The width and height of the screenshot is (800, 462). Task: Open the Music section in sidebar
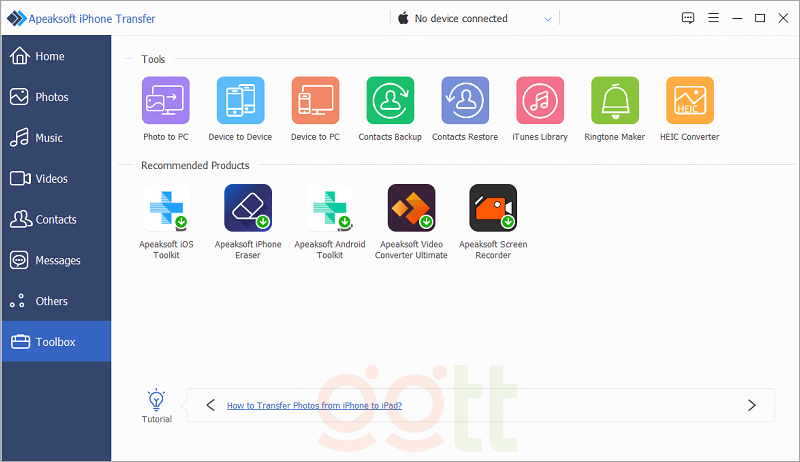tap(49, 138)
